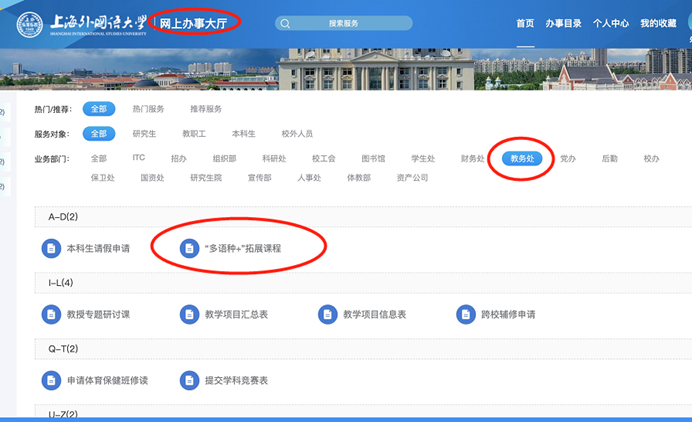Filter service audience by 教职工
Viewport: 692px width, 422px height.
[x=194, y=134]
